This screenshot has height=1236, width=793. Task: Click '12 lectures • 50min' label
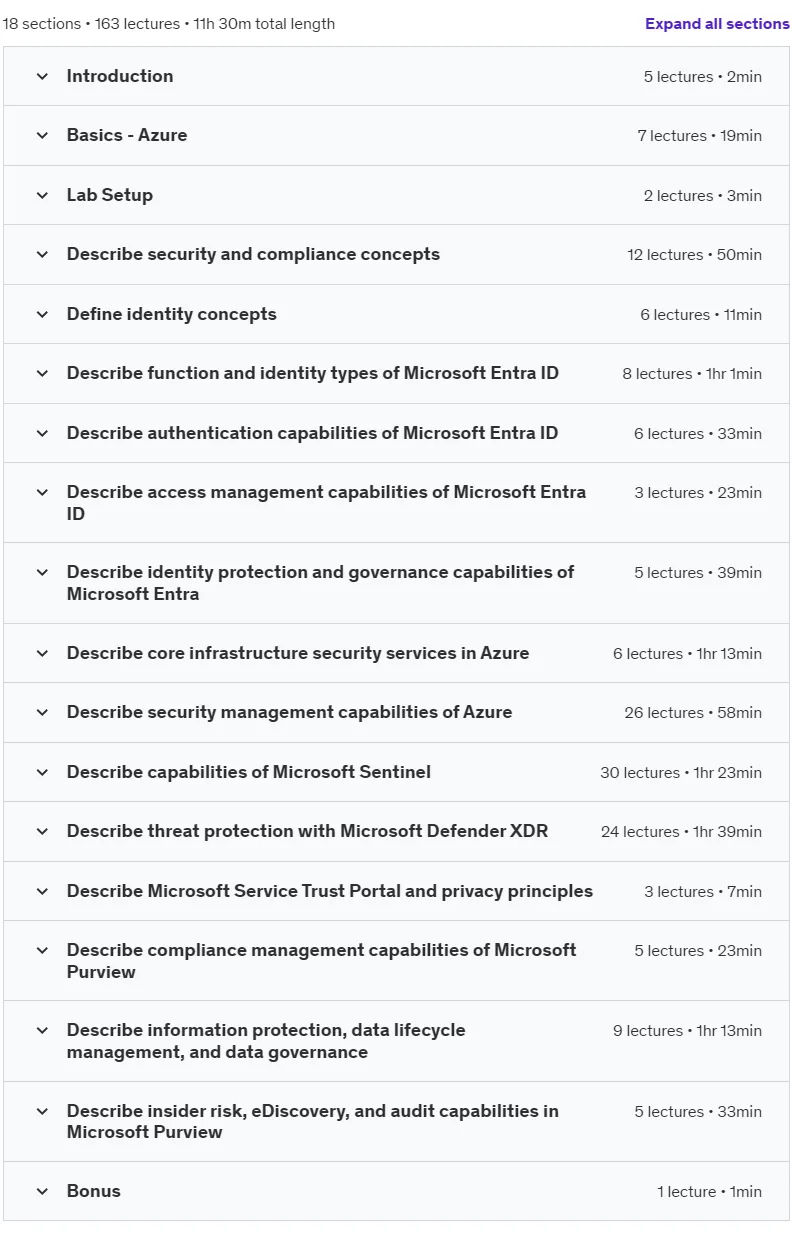click(695, 254)
